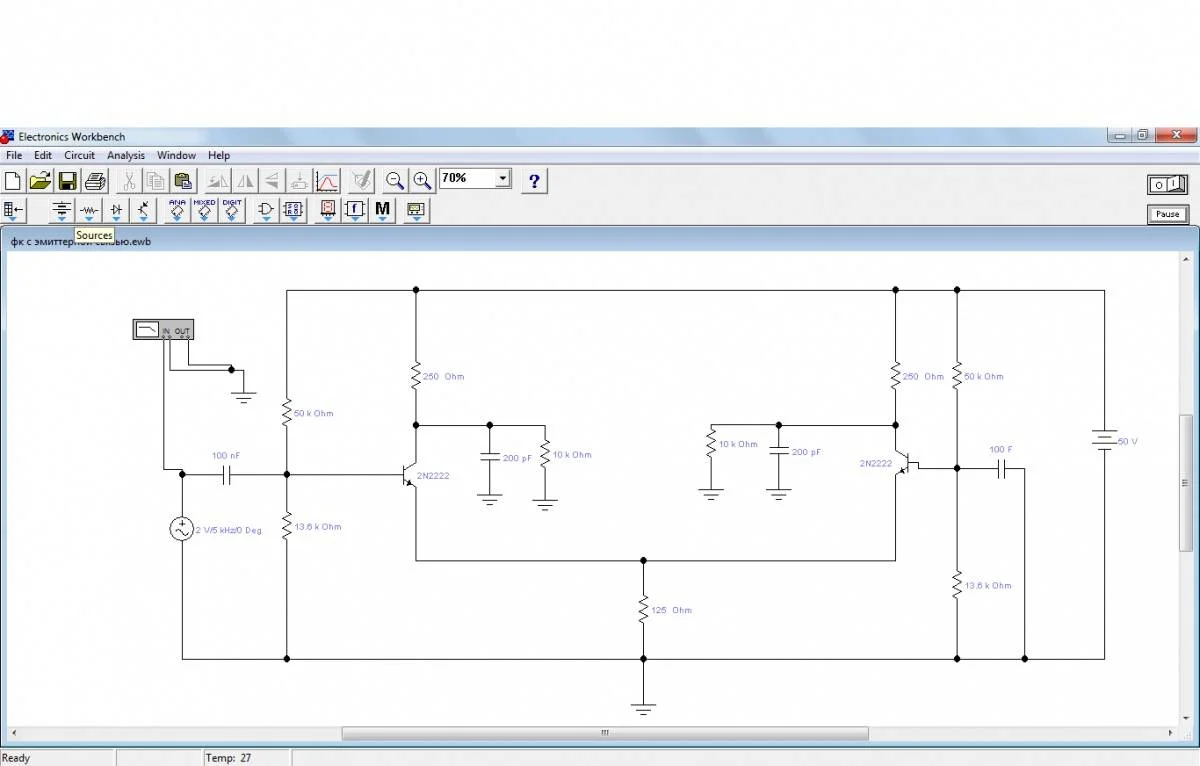The image size is (1200, 766).
Task: Open a circuit file with folder icon
Action: click(x=40, y=181)
